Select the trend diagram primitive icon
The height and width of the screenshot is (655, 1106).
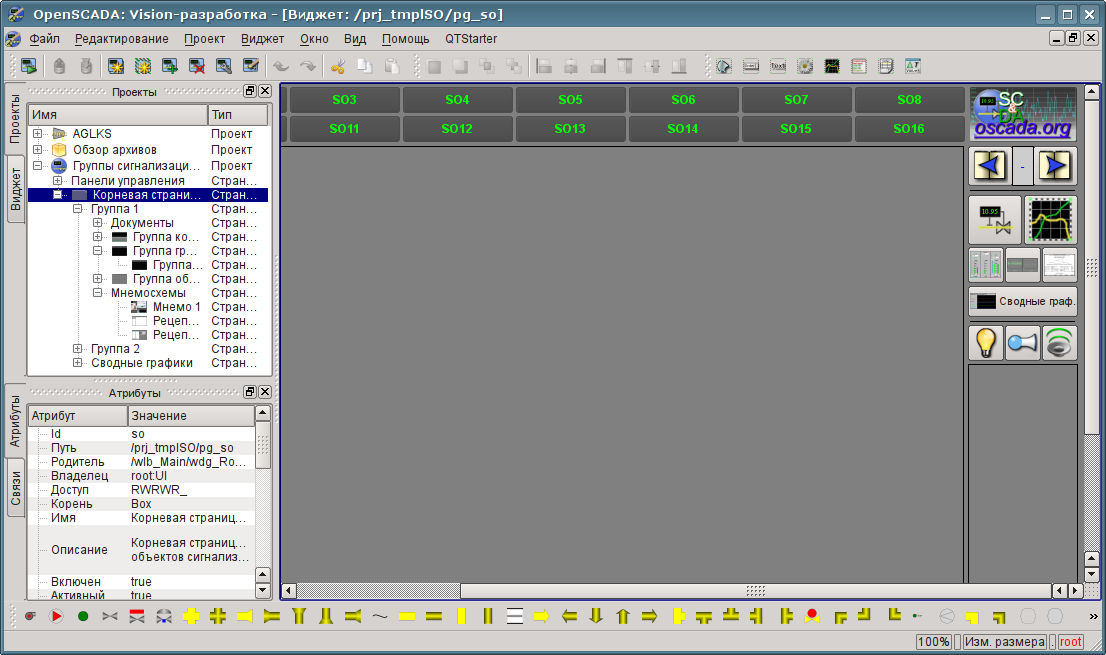833,67
